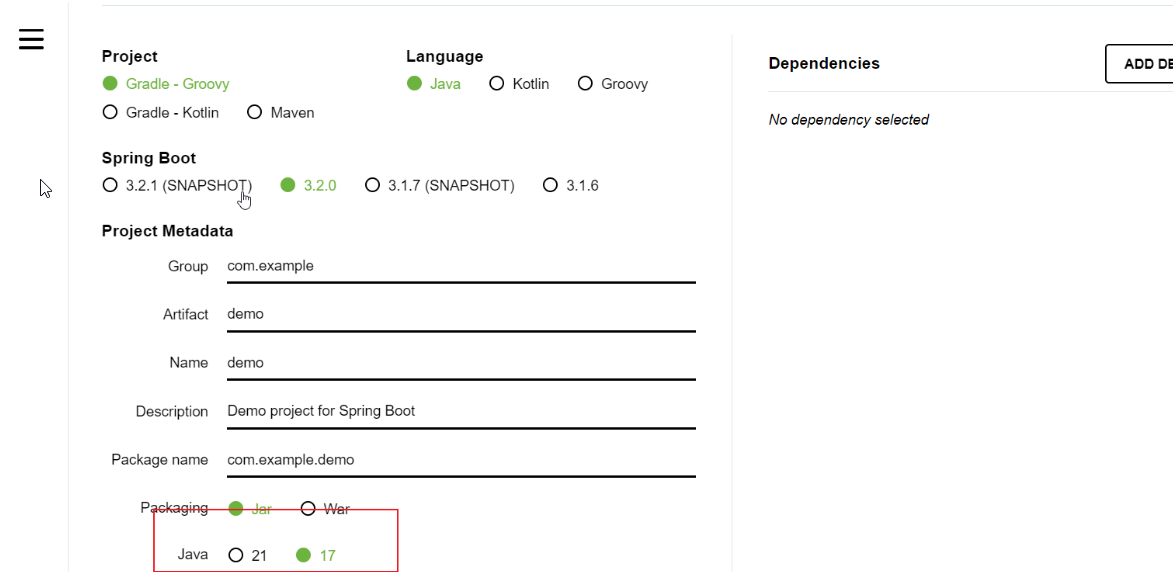Image resolution: width=1173 pixels, height=572 pixels.
Task: Select Spring Boot version 3.1.6
Action: tap(571, 185)
